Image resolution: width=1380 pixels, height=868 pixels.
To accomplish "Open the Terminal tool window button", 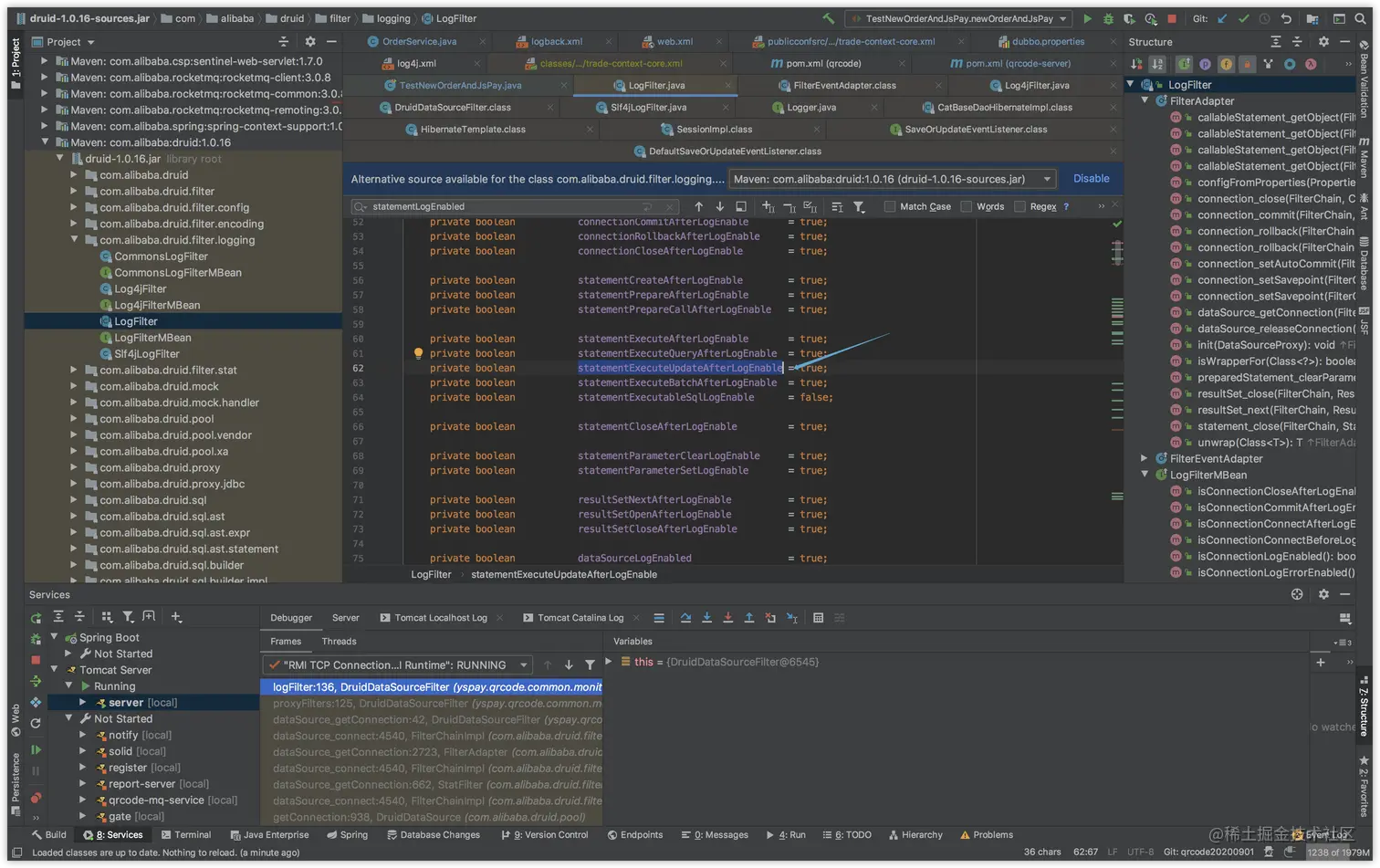I will pyautogui.click(x=185, y=835).
